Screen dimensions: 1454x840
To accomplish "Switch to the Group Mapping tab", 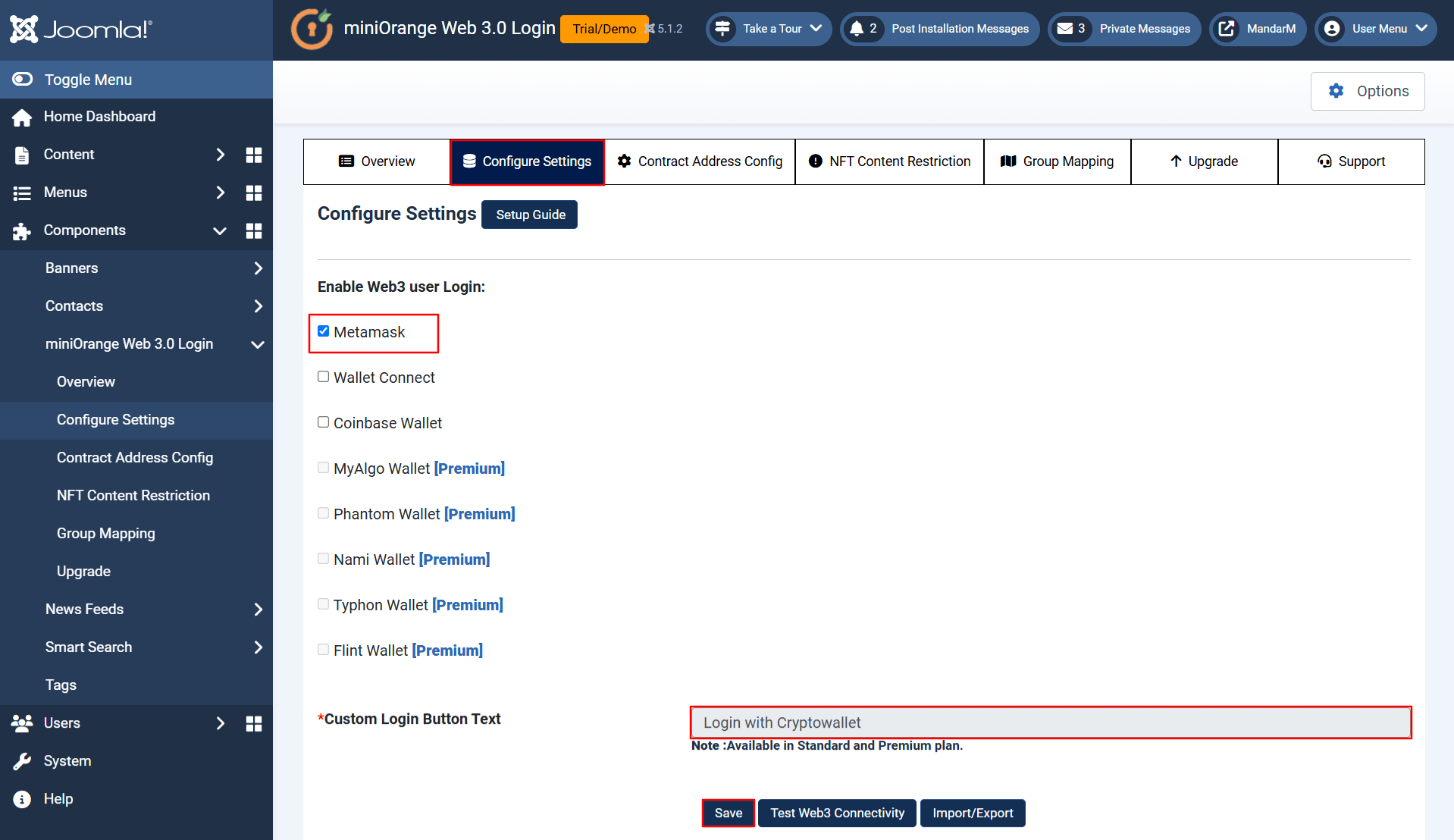I will 1058,161.
